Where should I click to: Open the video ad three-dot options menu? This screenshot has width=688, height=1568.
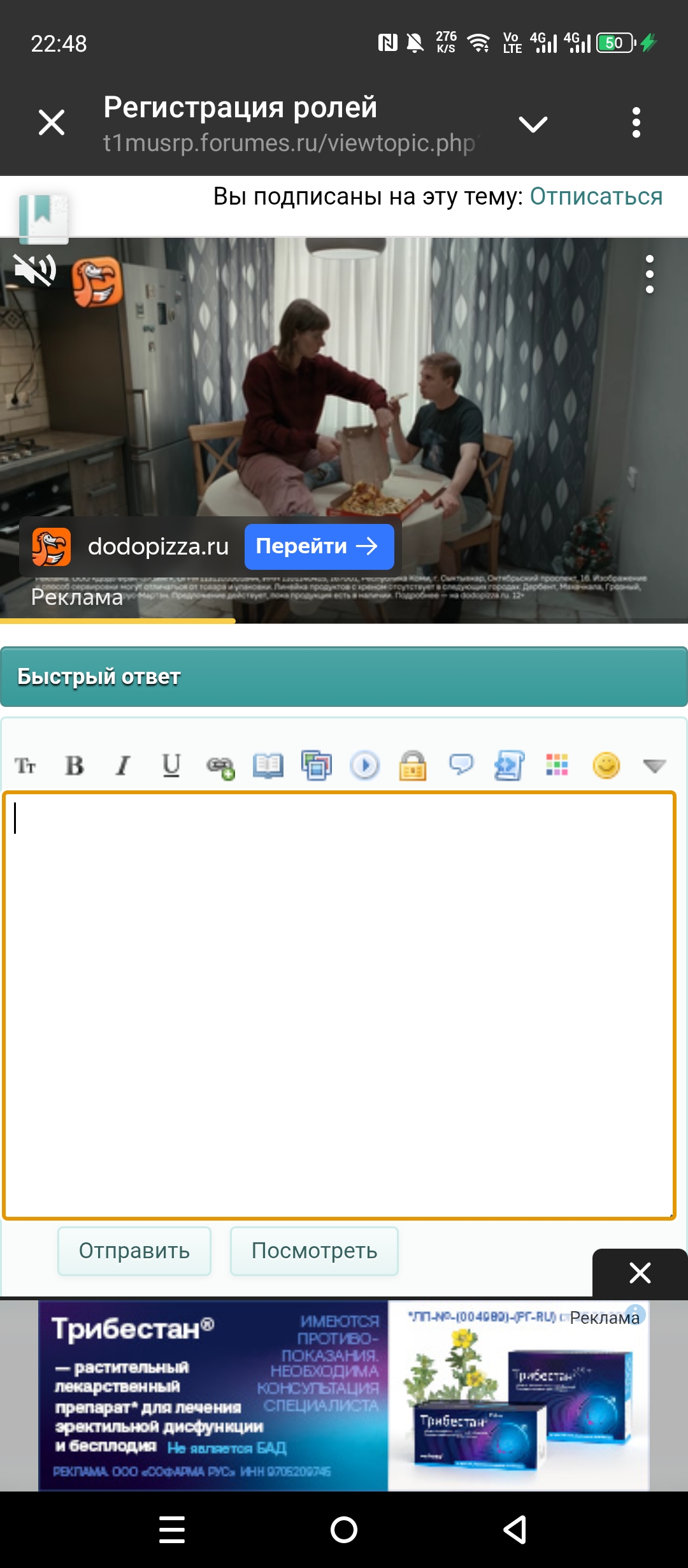click(649, 274)
